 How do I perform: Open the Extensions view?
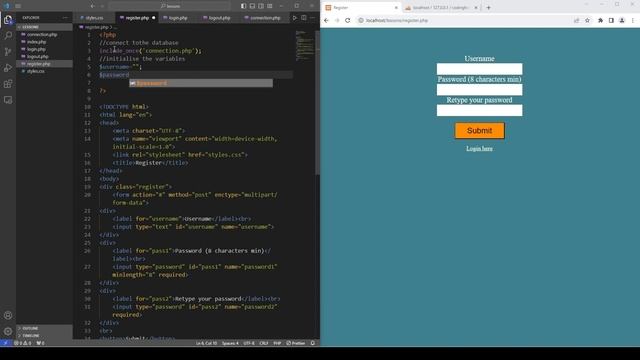point(8,84)
